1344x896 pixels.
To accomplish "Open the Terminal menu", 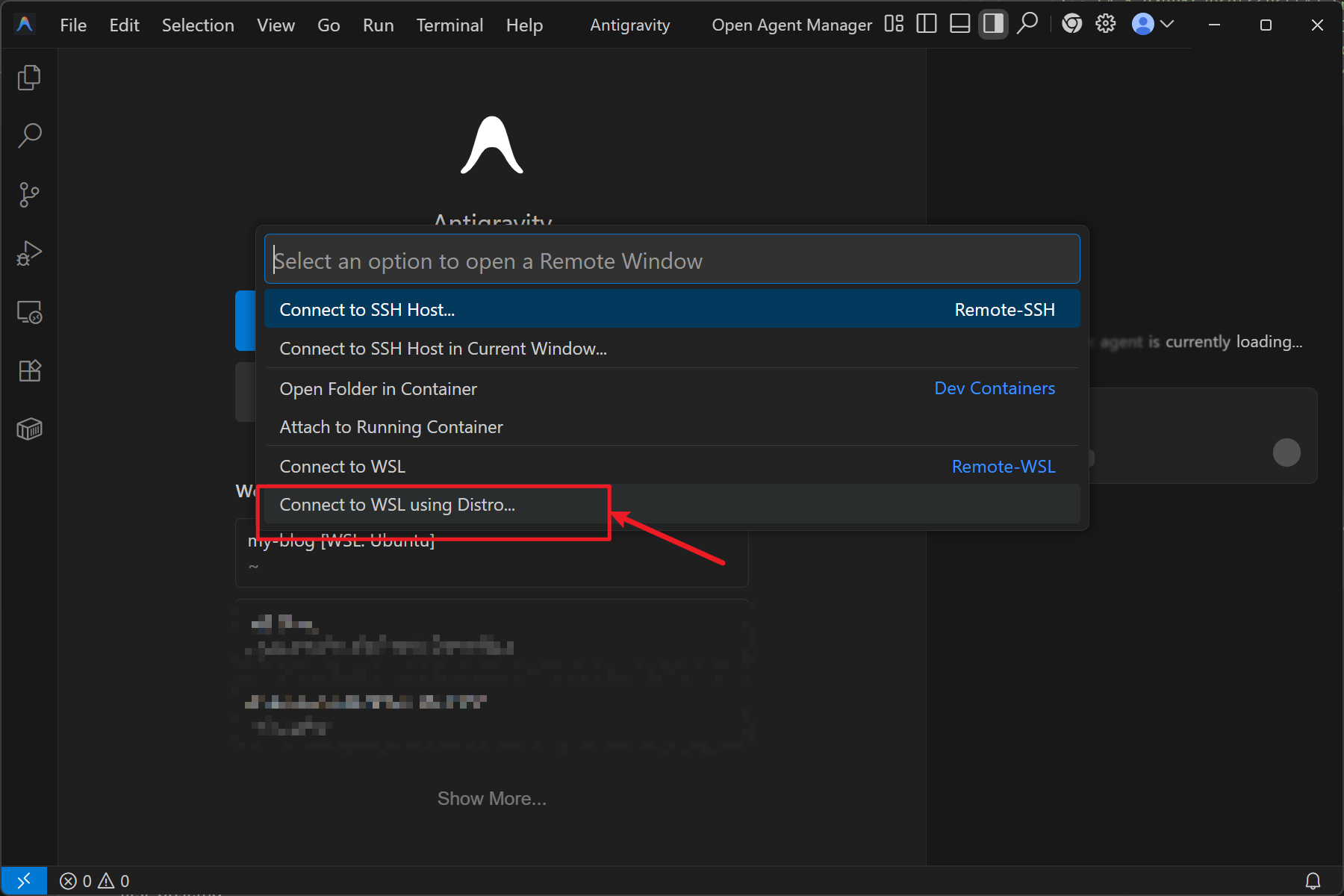I will point(449,25).
